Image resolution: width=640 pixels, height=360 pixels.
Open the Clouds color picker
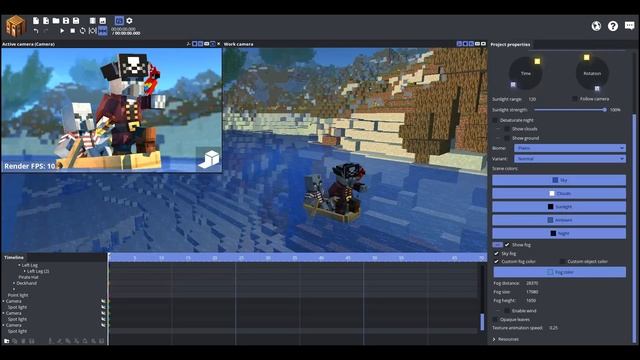(x=559, y=193)
